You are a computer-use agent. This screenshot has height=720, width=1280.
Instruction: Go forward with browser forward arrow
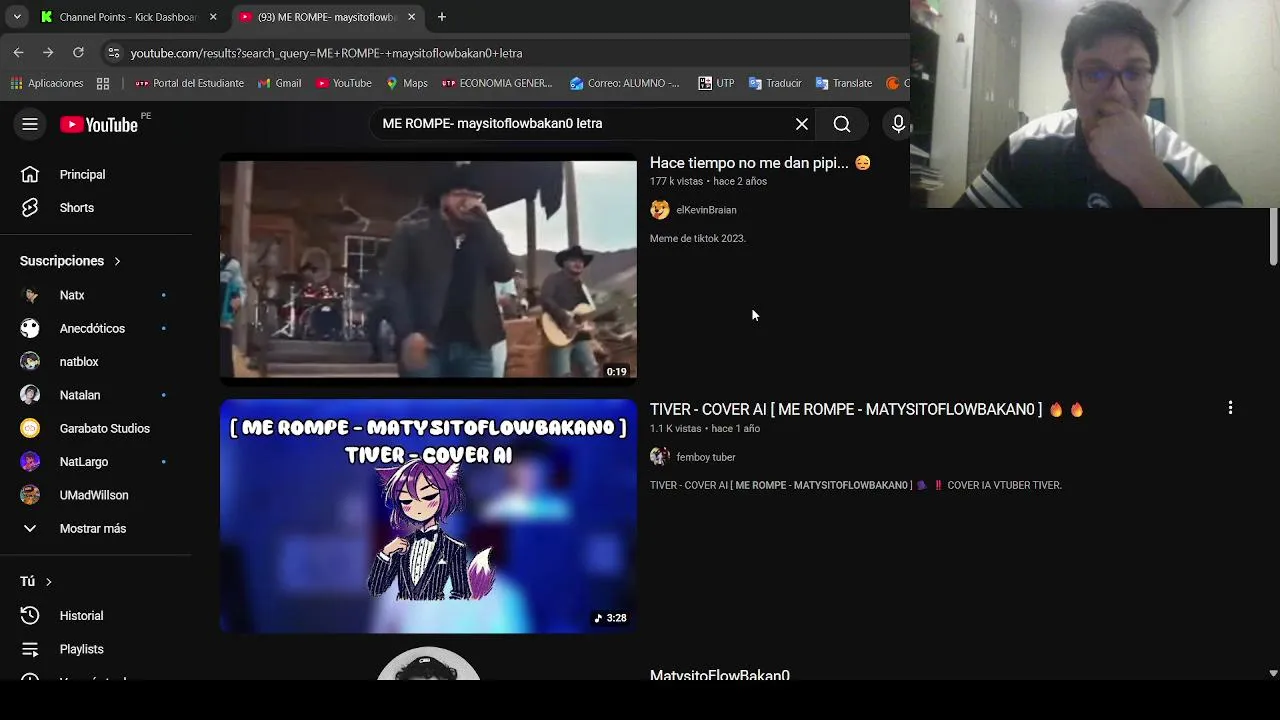(48, 53)
